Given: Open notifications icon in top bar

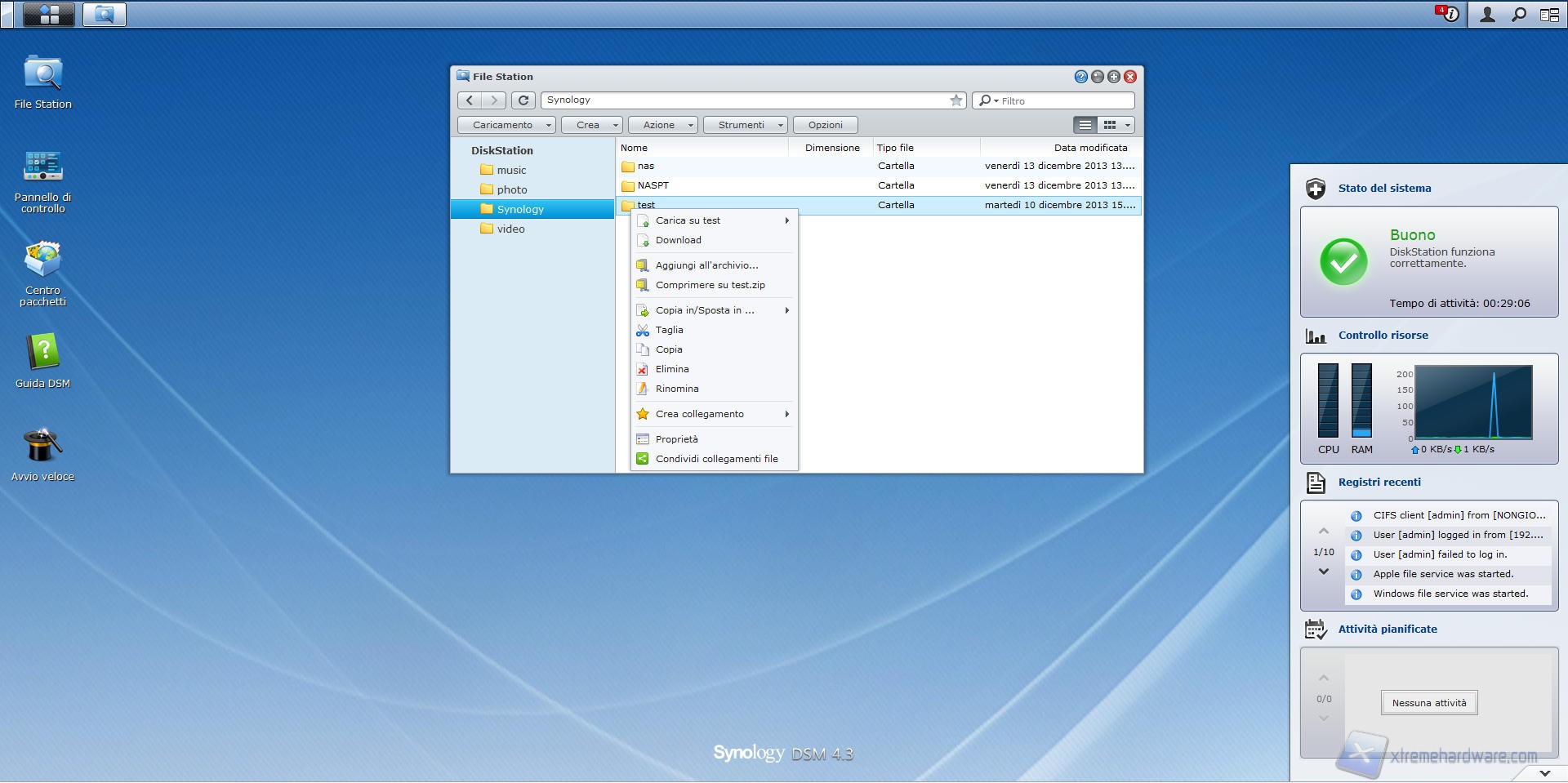Looking at the screenshot, I should point(1447,15).
